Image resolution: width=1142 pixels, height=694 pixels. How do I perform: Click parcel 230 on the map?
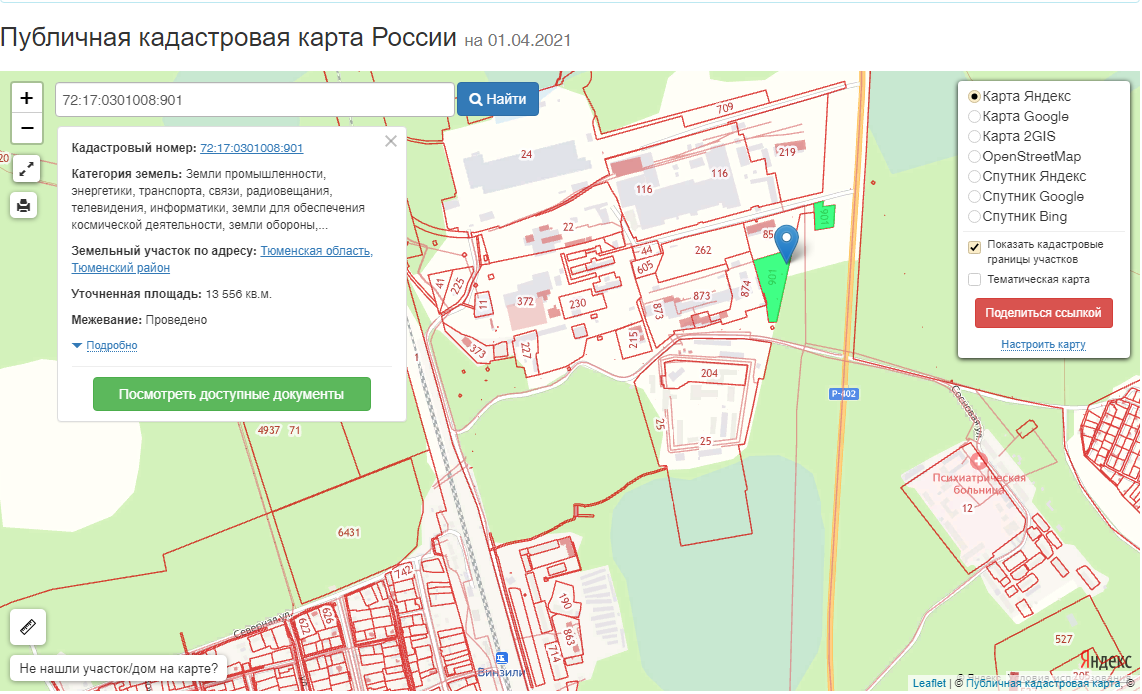tap(578, 304)
